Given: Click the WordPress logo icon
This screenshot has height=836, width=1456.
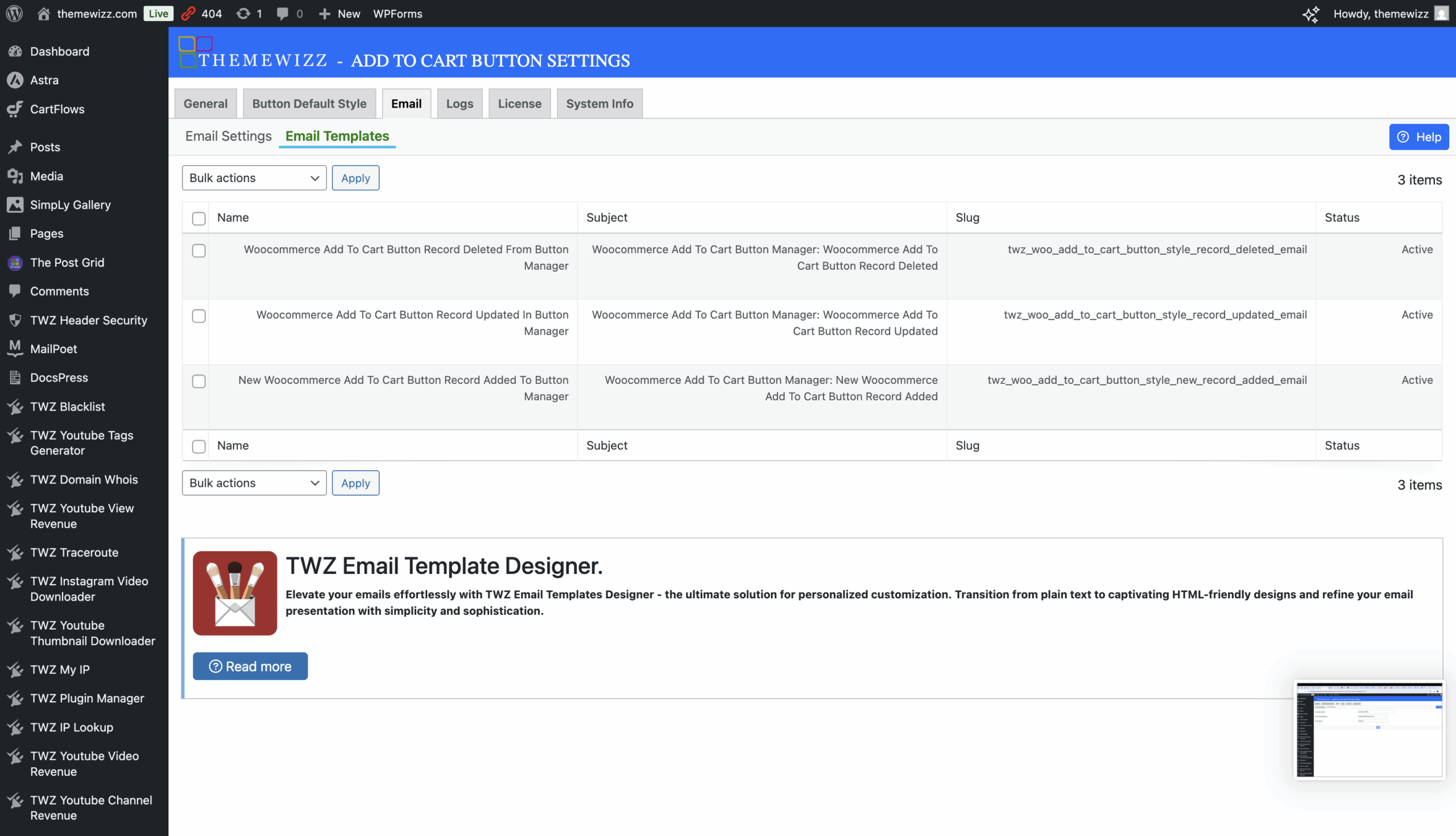Looking at the screenshot, I should [x=14, y=13].
